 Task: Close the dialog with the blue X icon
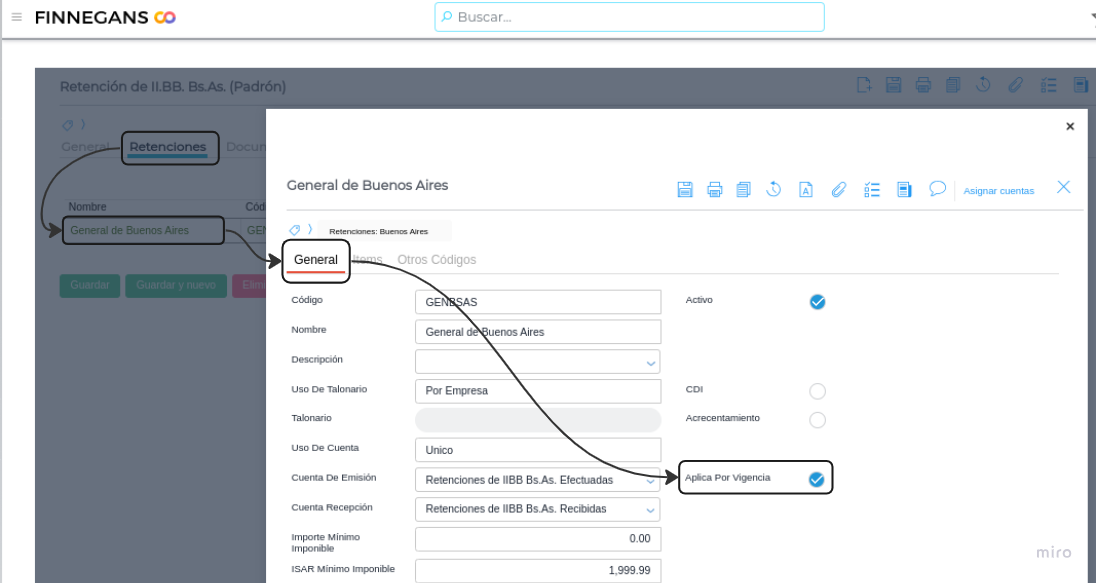pyautogui.click(x=1063, y=187)
